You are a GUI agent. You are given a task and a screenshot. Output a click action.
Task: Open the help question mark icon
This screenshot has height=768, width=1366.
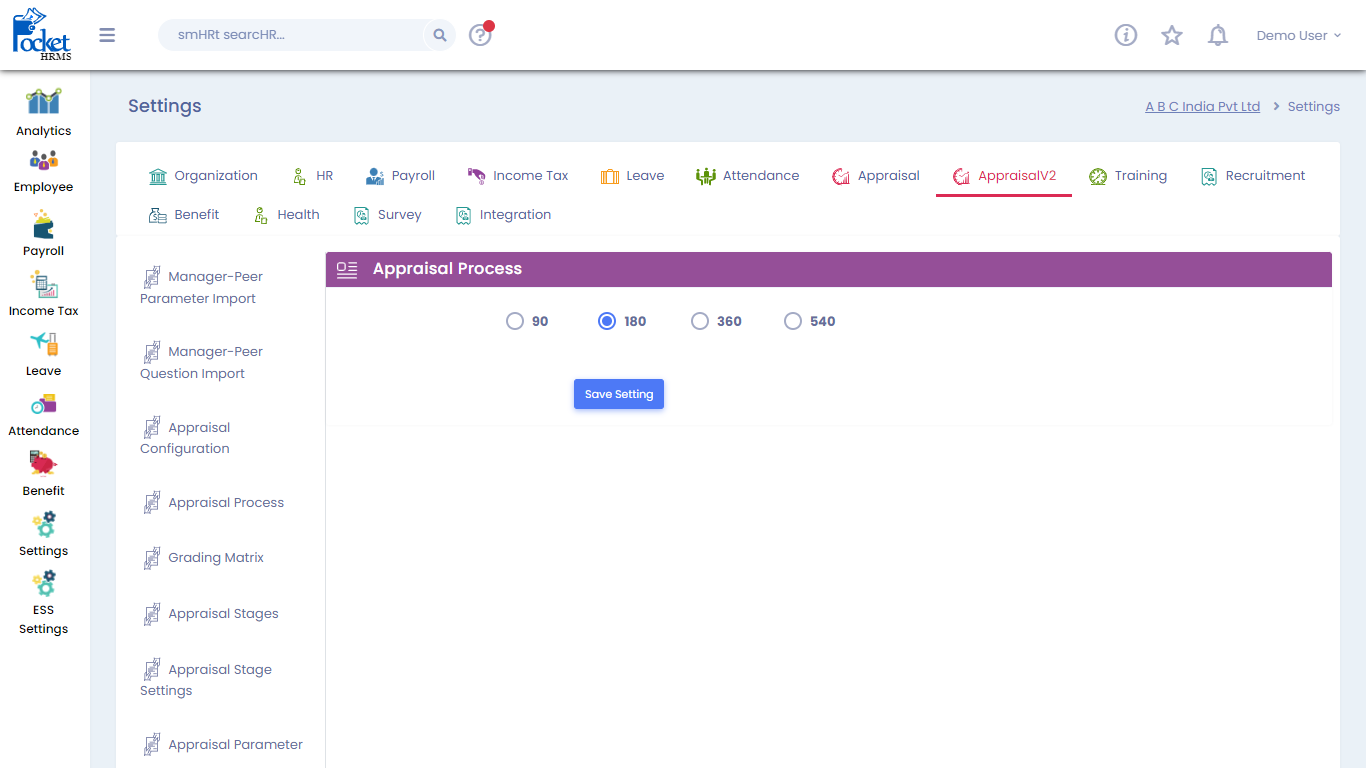click(480, 36)
